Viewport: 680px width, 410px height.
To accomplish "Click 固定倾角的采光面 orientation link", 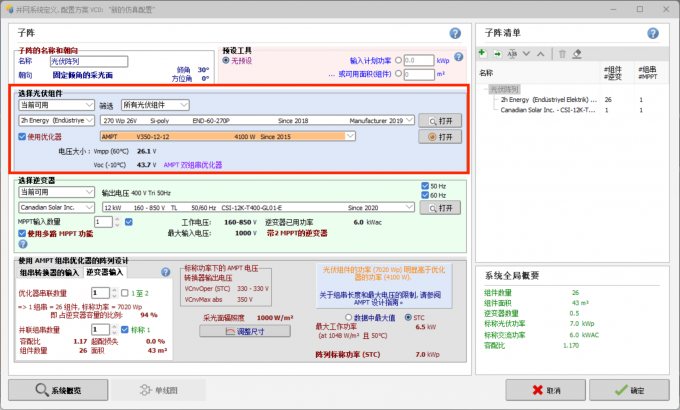I will click(x=82, y=75).
